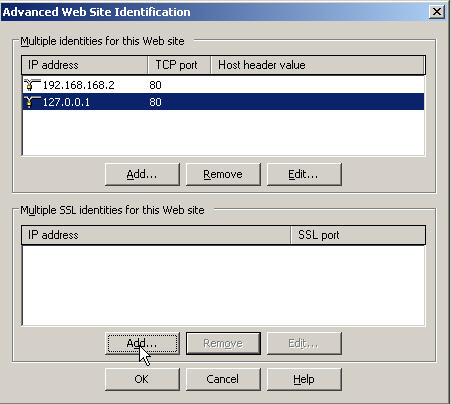Select the 127.0.0.1 identity row
451x404 pixels.
pyautogui.click(x=223, y=102)
